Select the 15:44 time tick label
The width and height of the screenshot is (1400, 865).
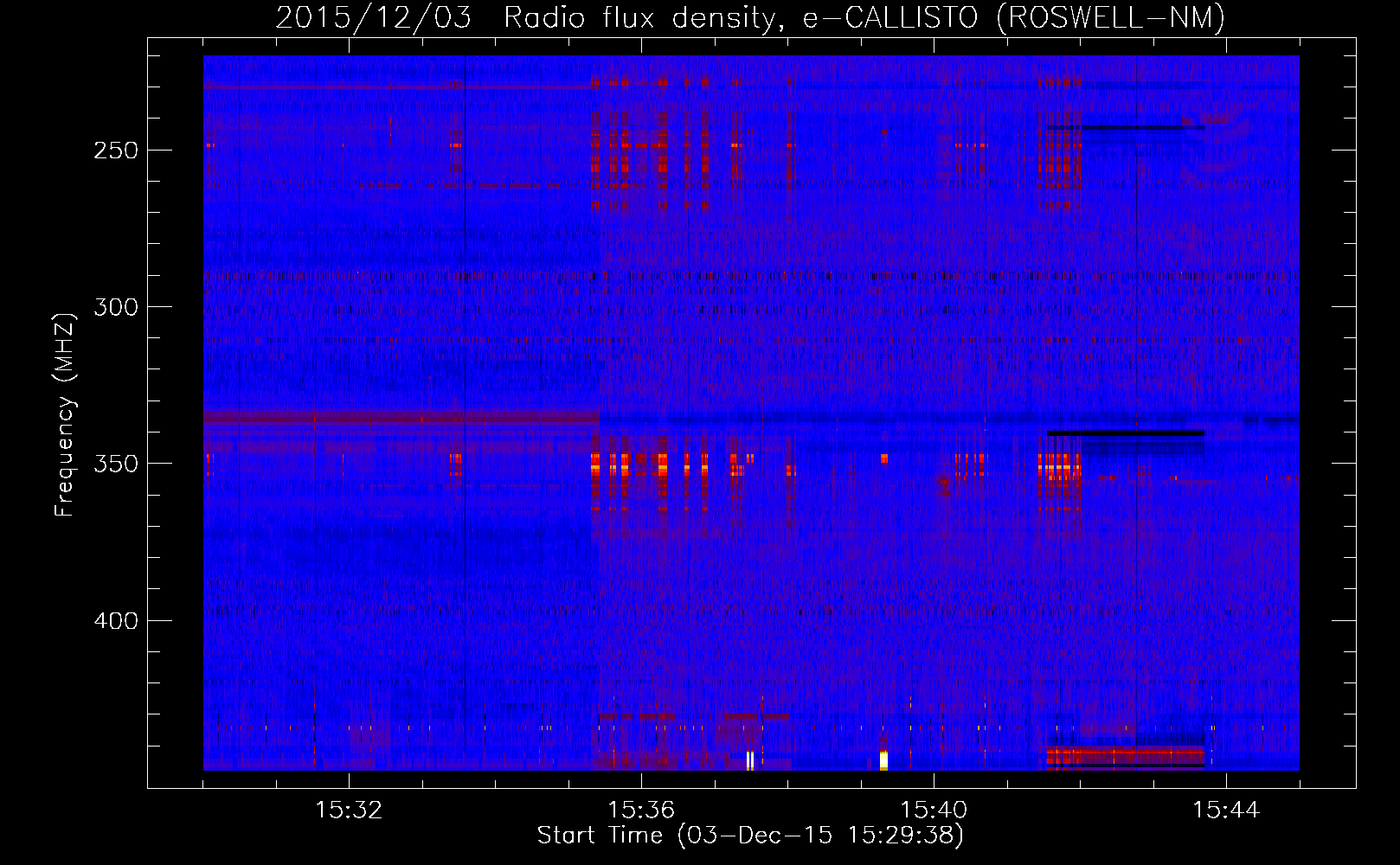click(1226, 811)
